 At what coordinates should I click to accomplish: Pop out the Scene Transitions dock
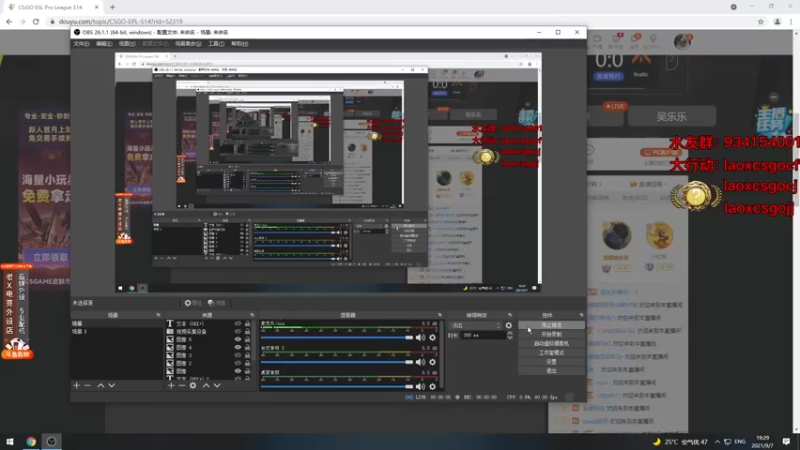(x=510, y=315)
